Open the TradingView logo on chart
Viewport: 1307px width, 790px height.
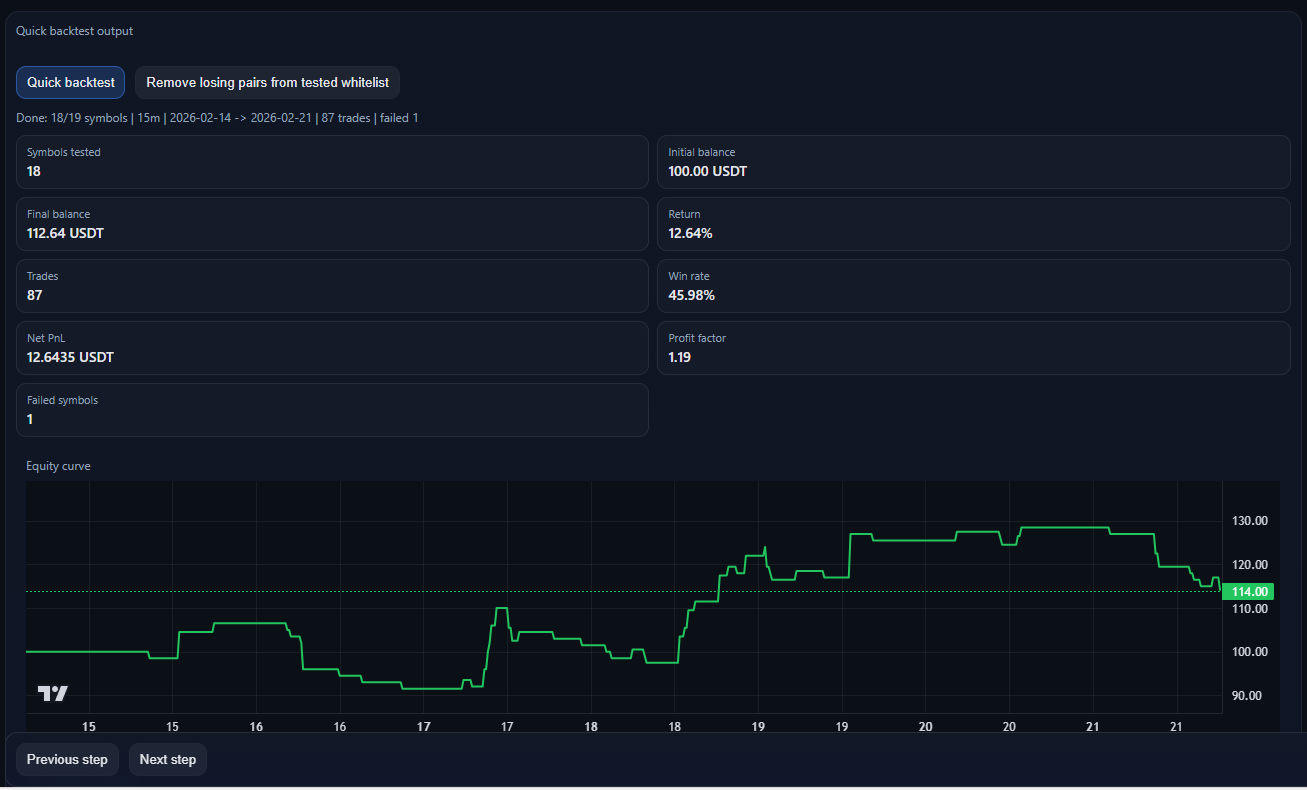point(52,693)
